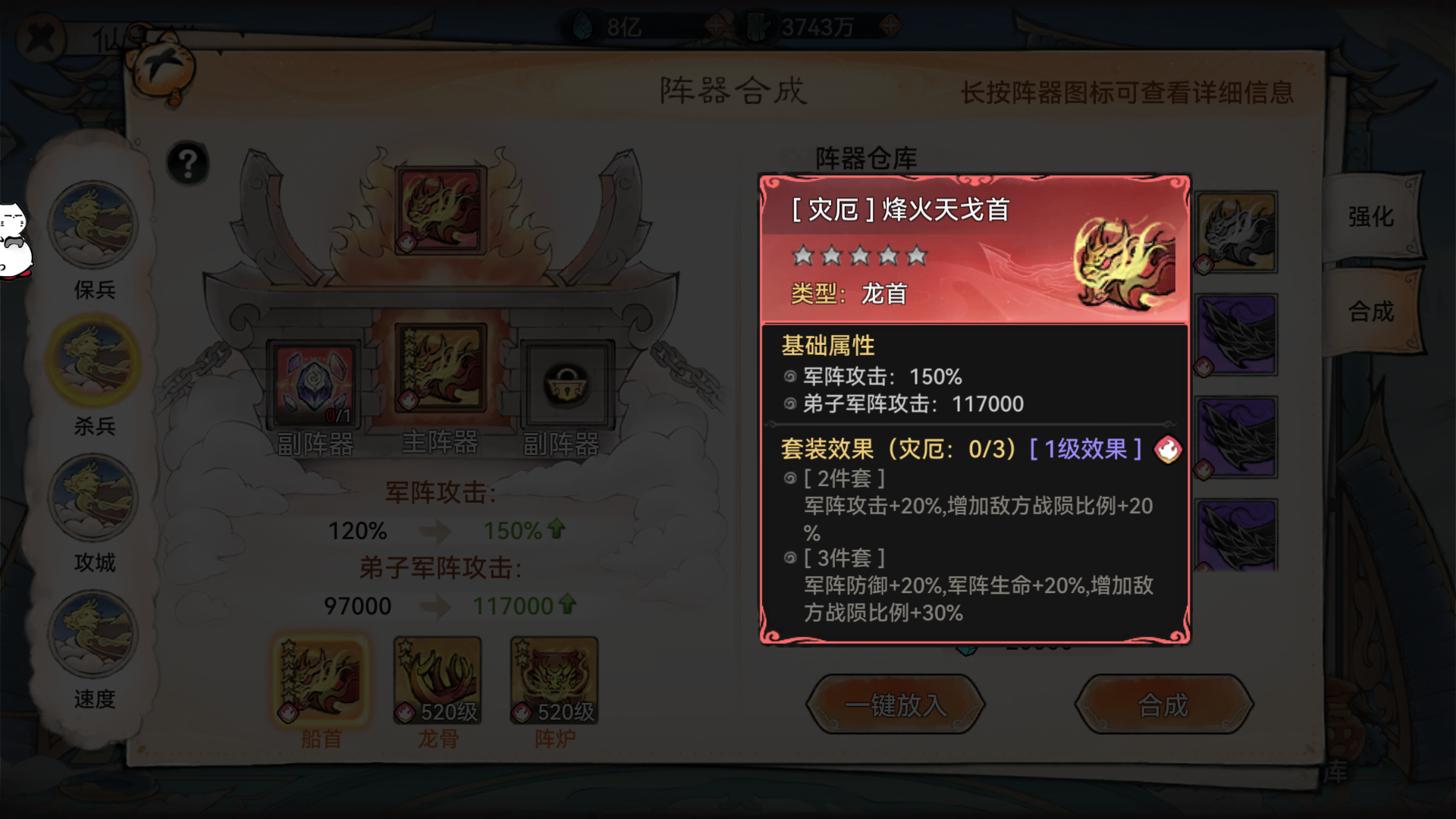Screen dimensions: 1456x819
Task: Close the panel with X button
Action: pos(39,36)
